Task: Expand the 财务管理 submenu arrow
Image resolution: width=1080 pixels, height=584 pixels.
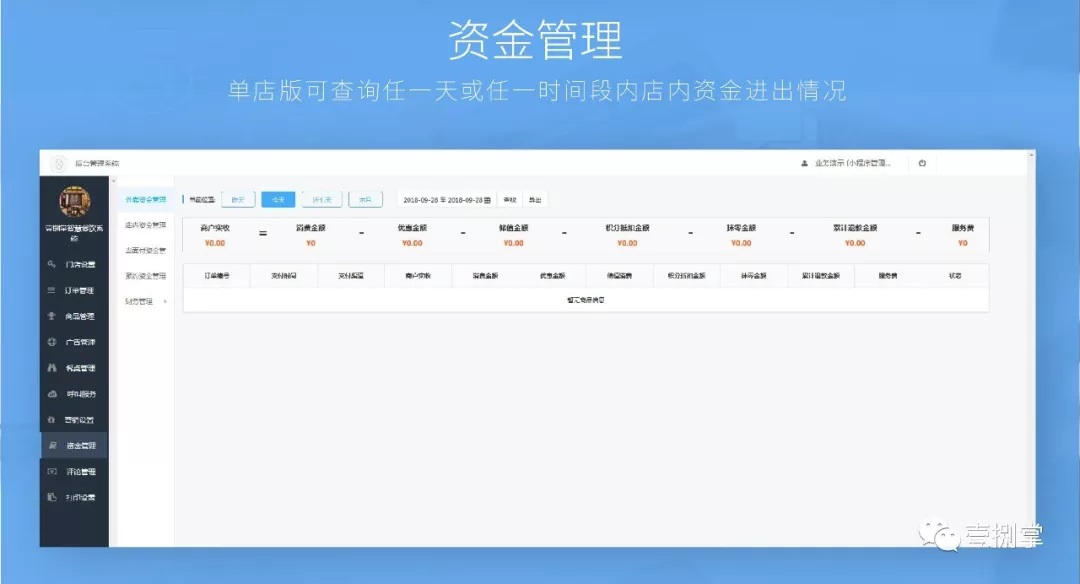Action: pos(165,301)
